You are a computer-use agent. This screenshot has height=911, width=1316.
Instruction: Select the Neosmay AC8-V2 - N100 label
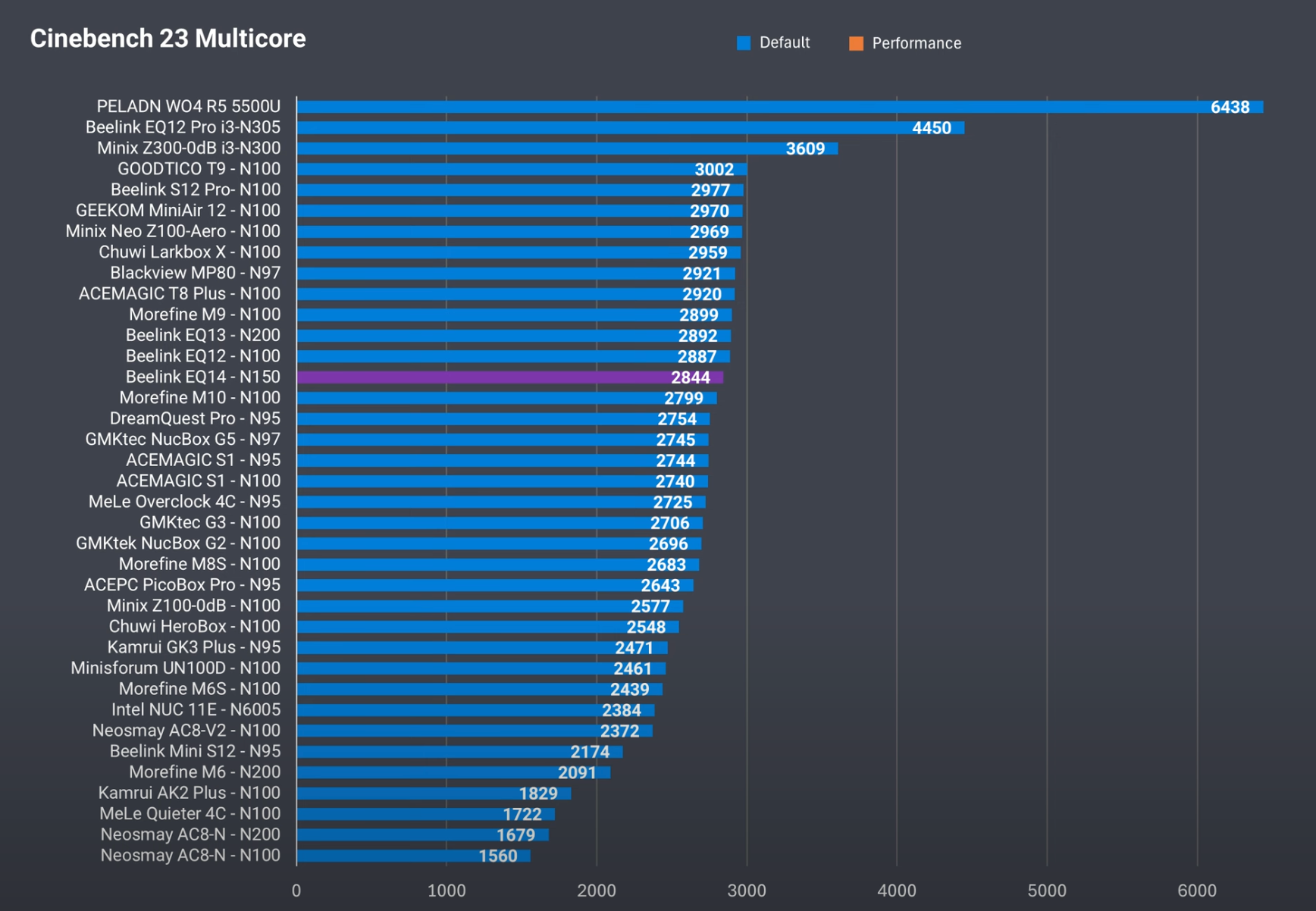[186, 731]
